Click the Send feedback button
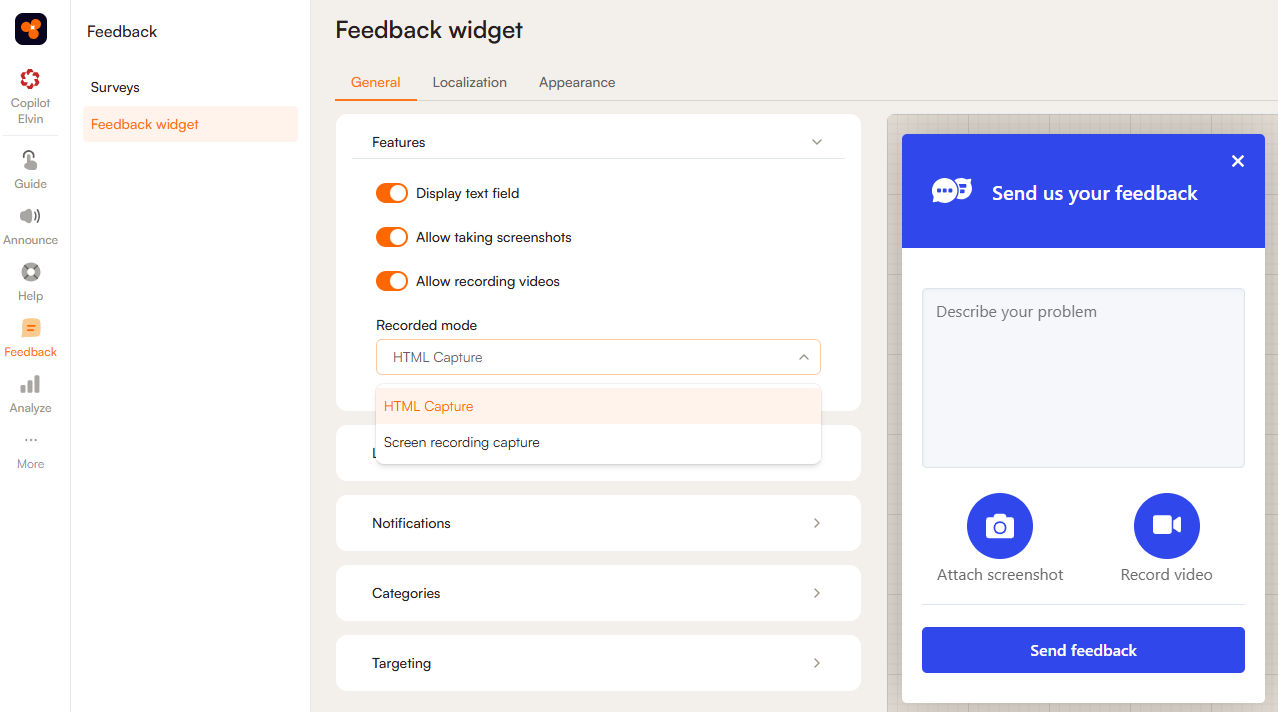 coord(1083,650)
